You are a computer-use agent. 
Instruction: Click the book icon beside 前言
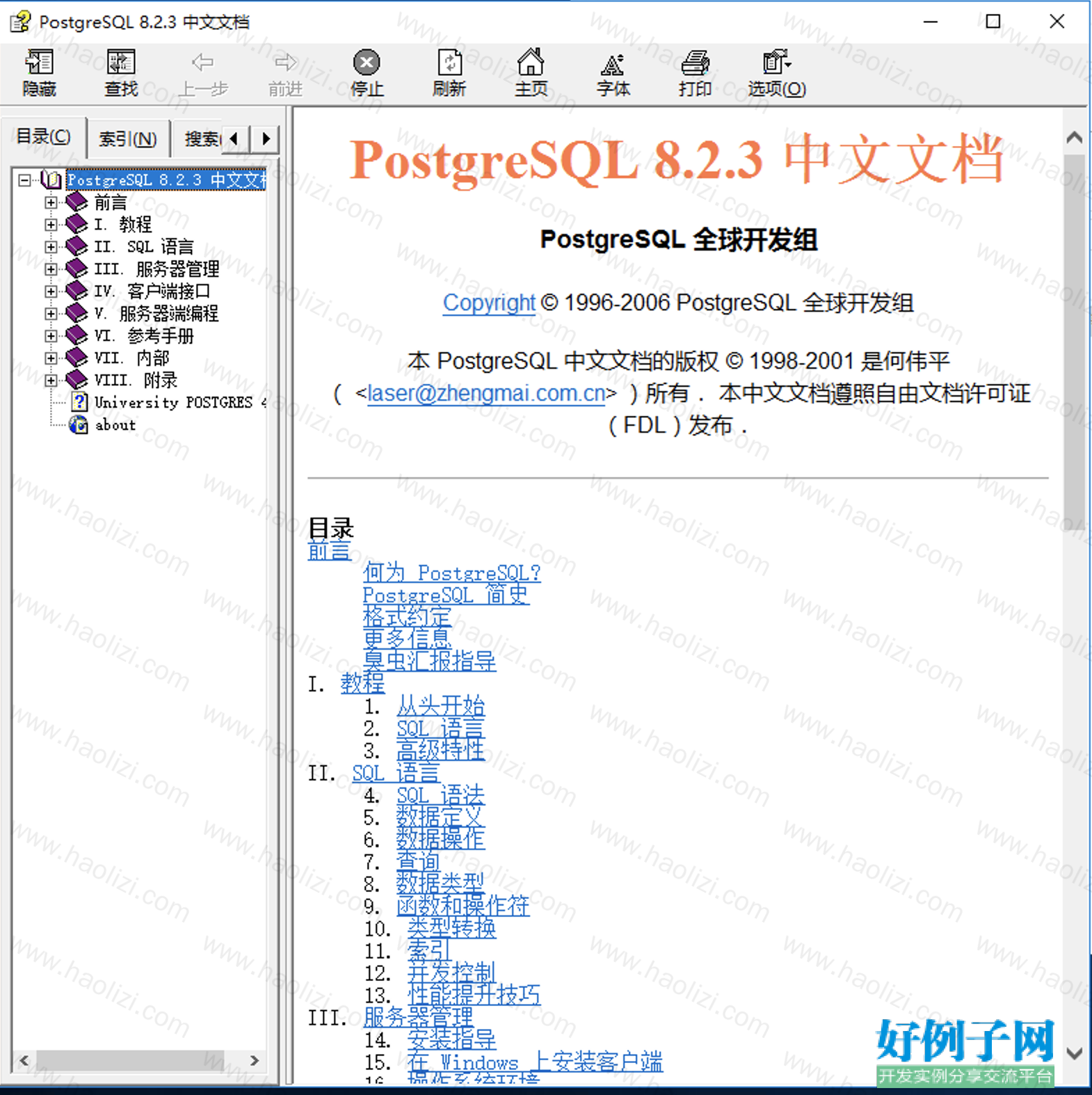(77, 202)
